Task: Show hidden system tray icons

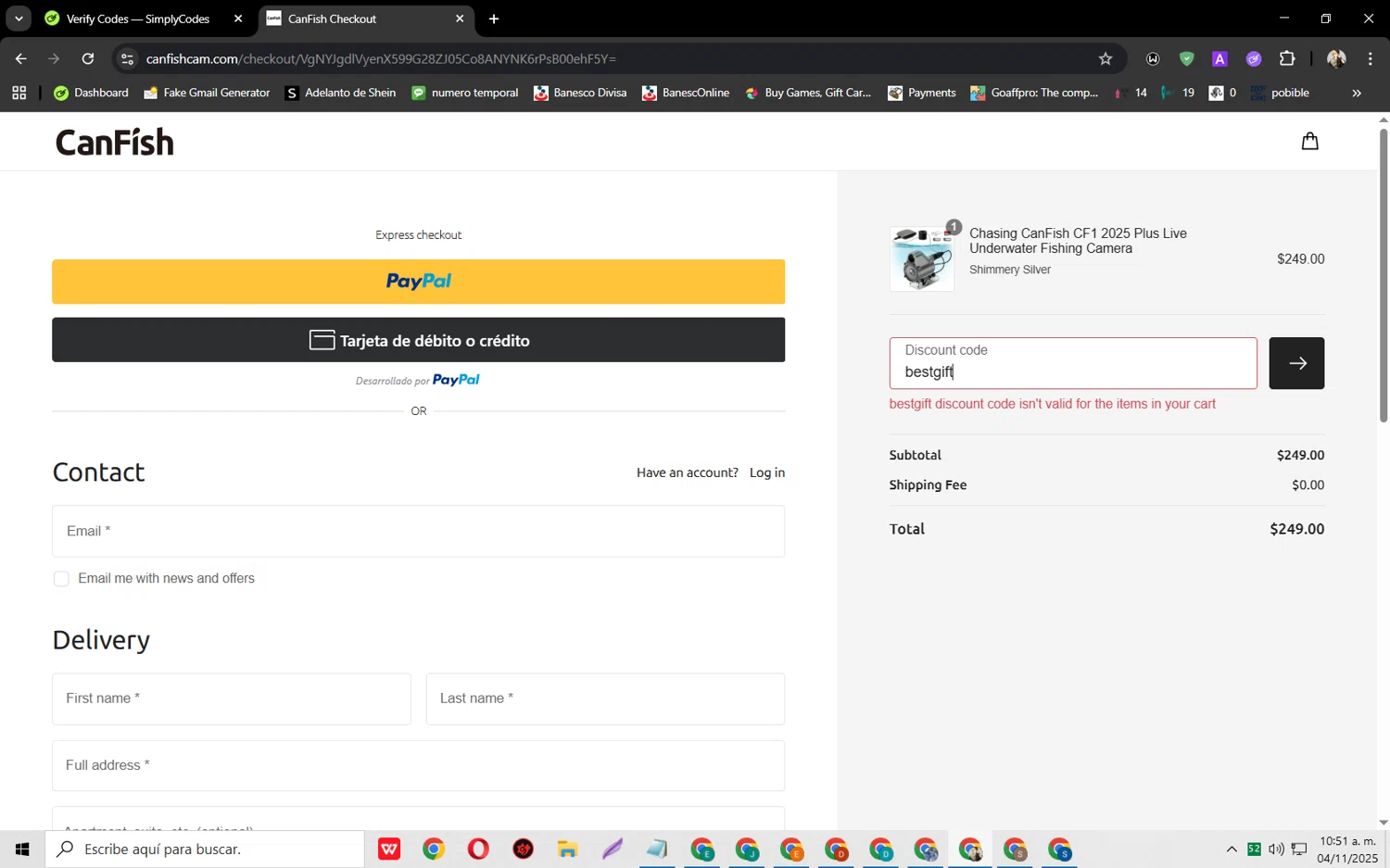Action: pos(1231,849)
